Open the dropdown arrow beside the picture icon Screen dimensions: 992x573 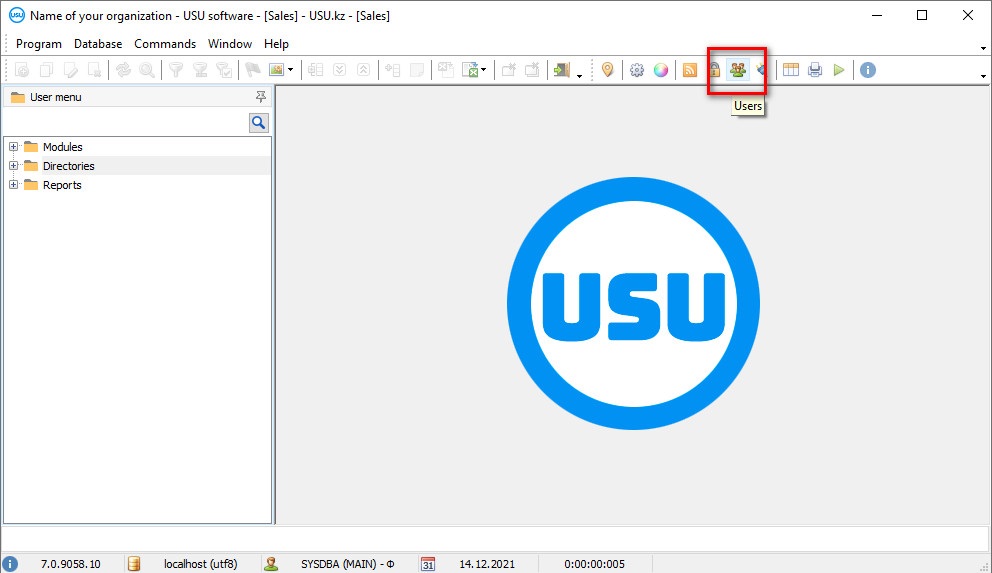pos(290,70)
